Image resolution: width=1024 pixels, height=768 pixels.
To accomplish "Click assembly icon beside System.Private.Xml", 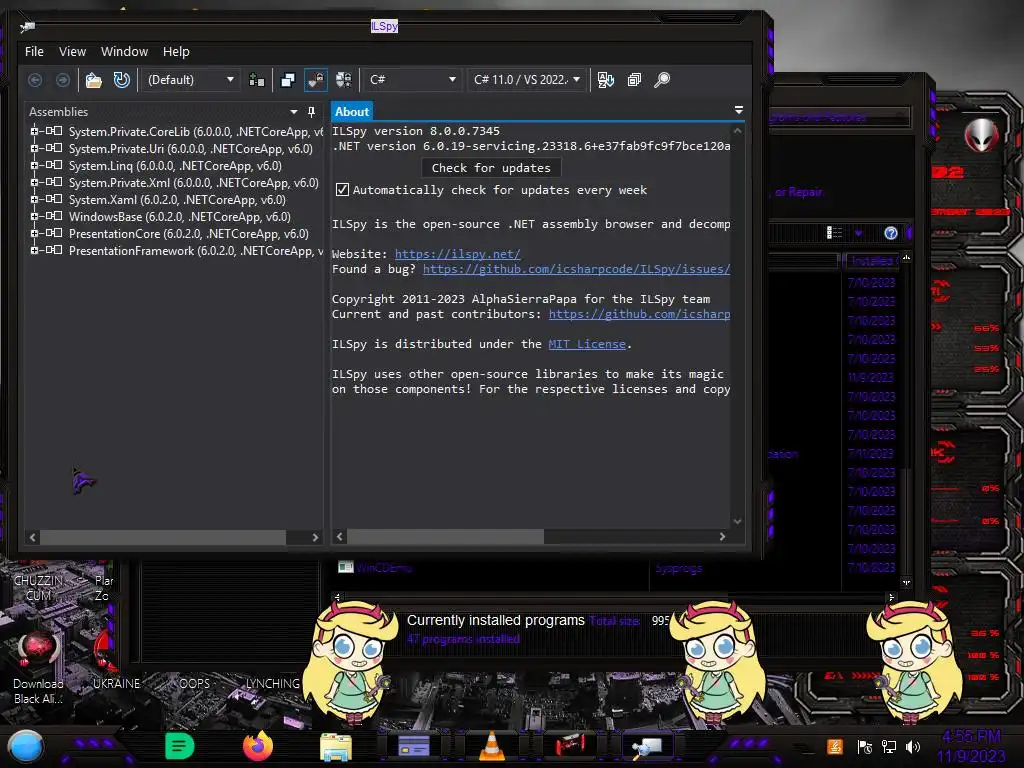I will tap(54, 182).
